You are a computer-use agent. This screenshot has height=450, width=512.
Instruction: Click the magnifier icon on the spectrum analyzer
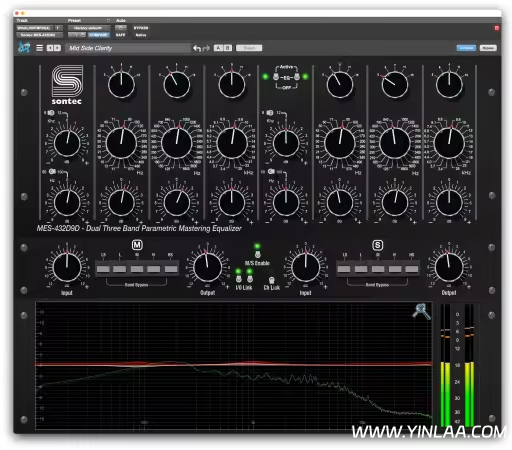click(421, 311)
